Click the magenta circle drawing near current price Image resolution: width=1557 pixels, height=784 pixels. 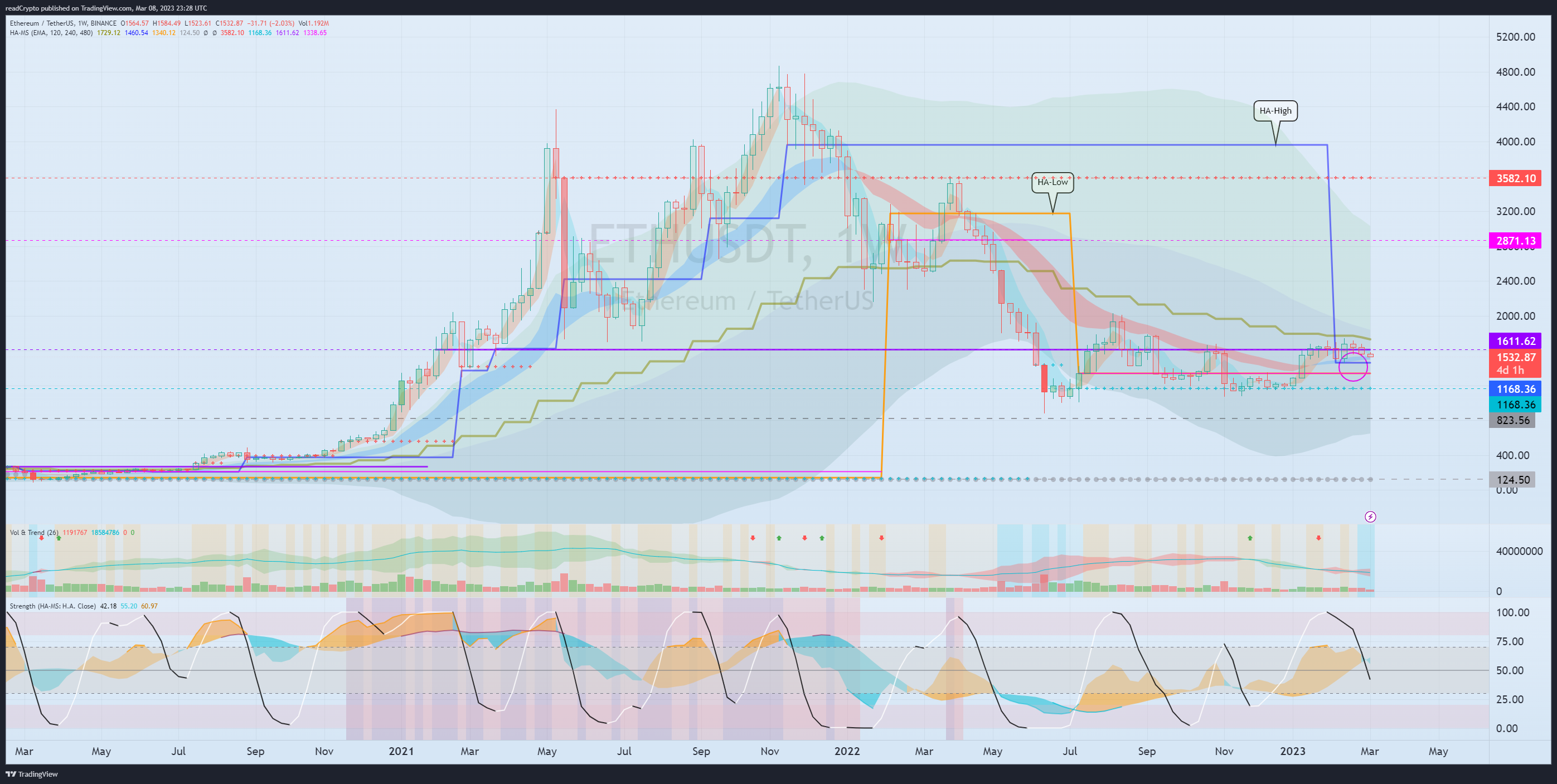1354,367
